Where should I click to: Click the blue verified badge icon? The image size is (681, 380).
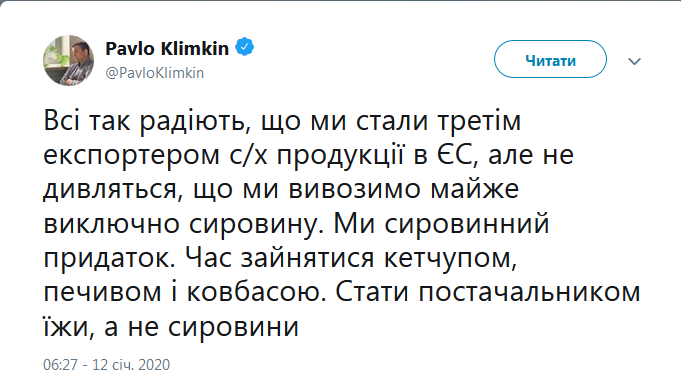pos(245,47)
